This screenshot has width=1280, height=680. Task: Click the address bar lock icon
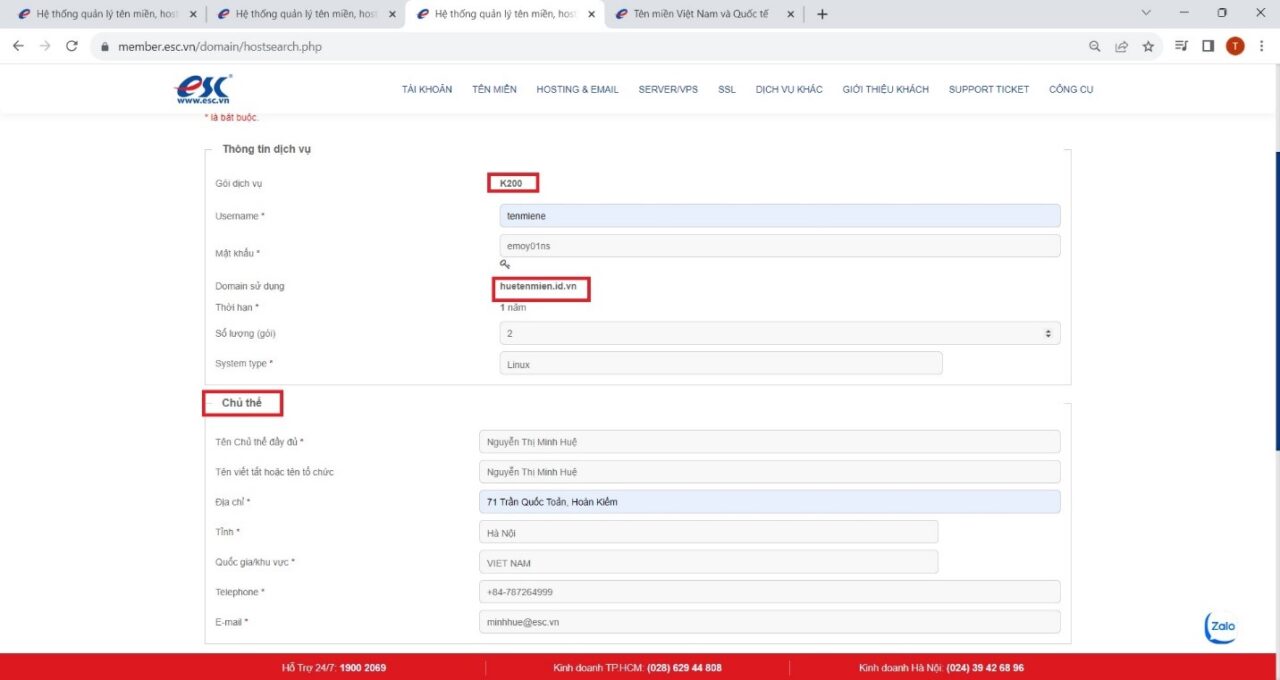(x=104, y=47)
